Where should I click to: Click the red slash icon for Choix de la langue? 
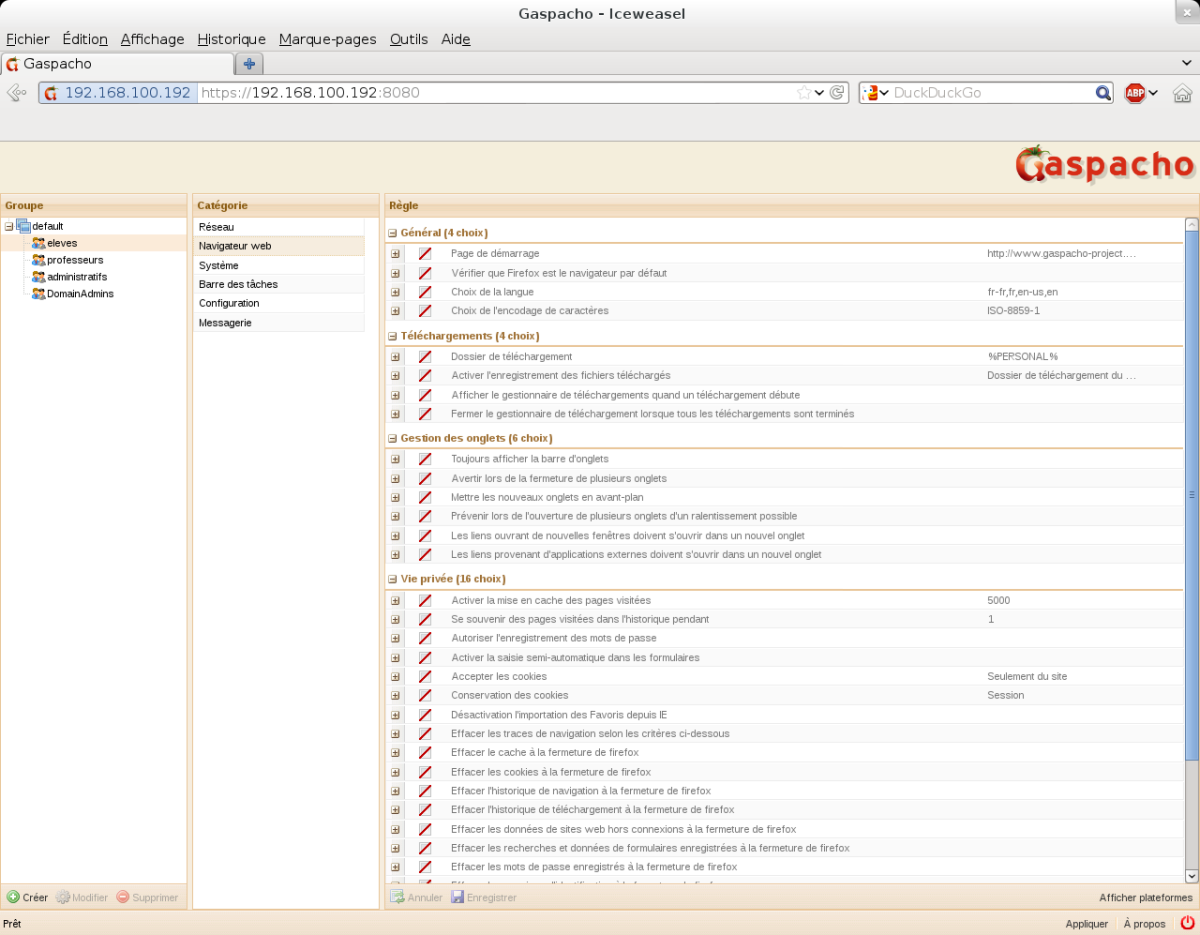point(425,292)
